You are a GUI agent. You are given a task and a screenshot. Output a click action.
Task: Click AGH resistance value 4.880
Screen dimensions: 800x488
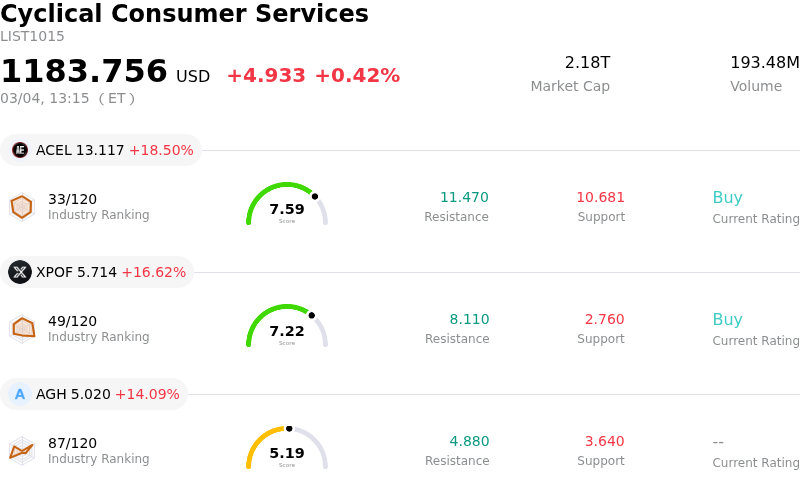(x=469, y=442)
